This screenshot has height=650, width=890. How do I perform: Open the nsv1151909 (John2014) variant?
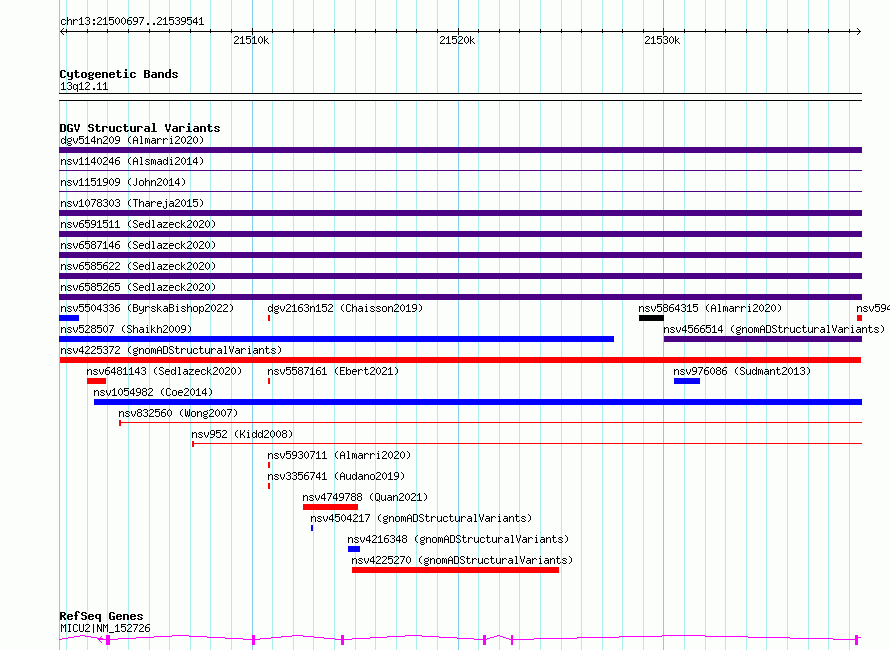click(123, 182)
